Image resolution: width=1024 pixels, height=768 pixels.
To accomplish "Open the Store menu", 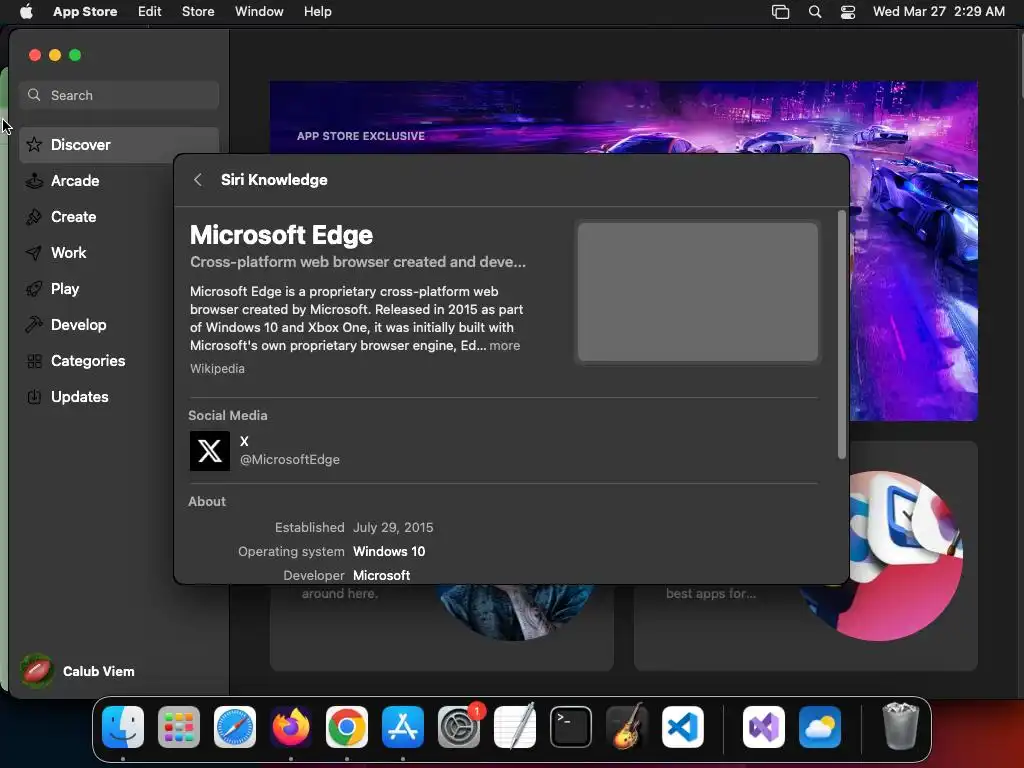I will (198, 12).
